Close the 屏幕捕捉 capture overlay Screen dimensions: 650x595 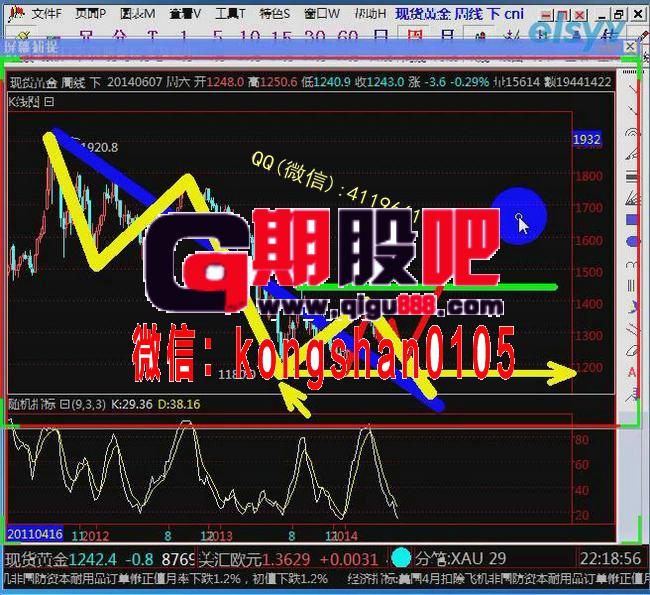click(630, 46)
